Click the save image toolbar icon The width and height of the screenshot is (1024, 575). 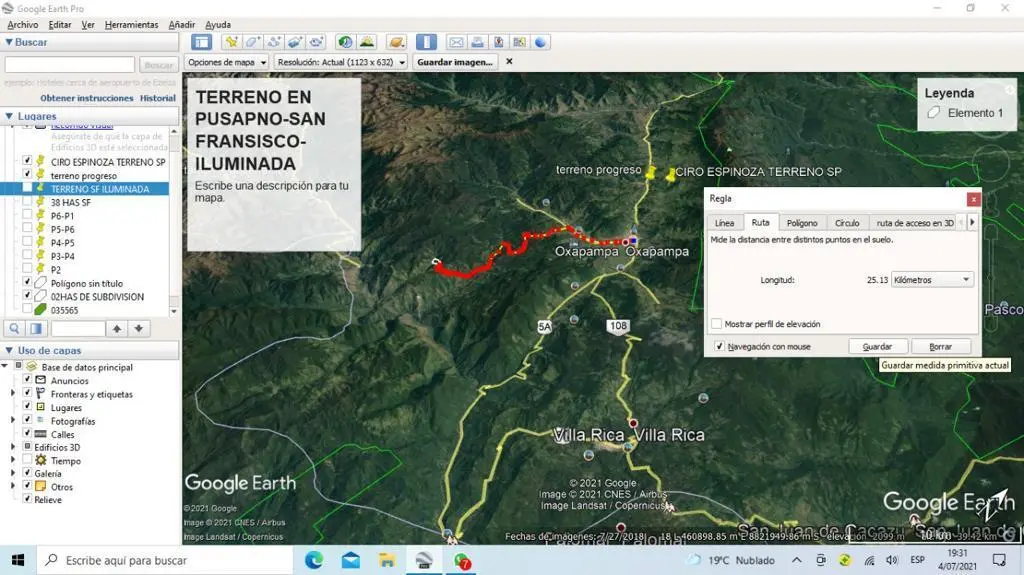tap(498, 42)
